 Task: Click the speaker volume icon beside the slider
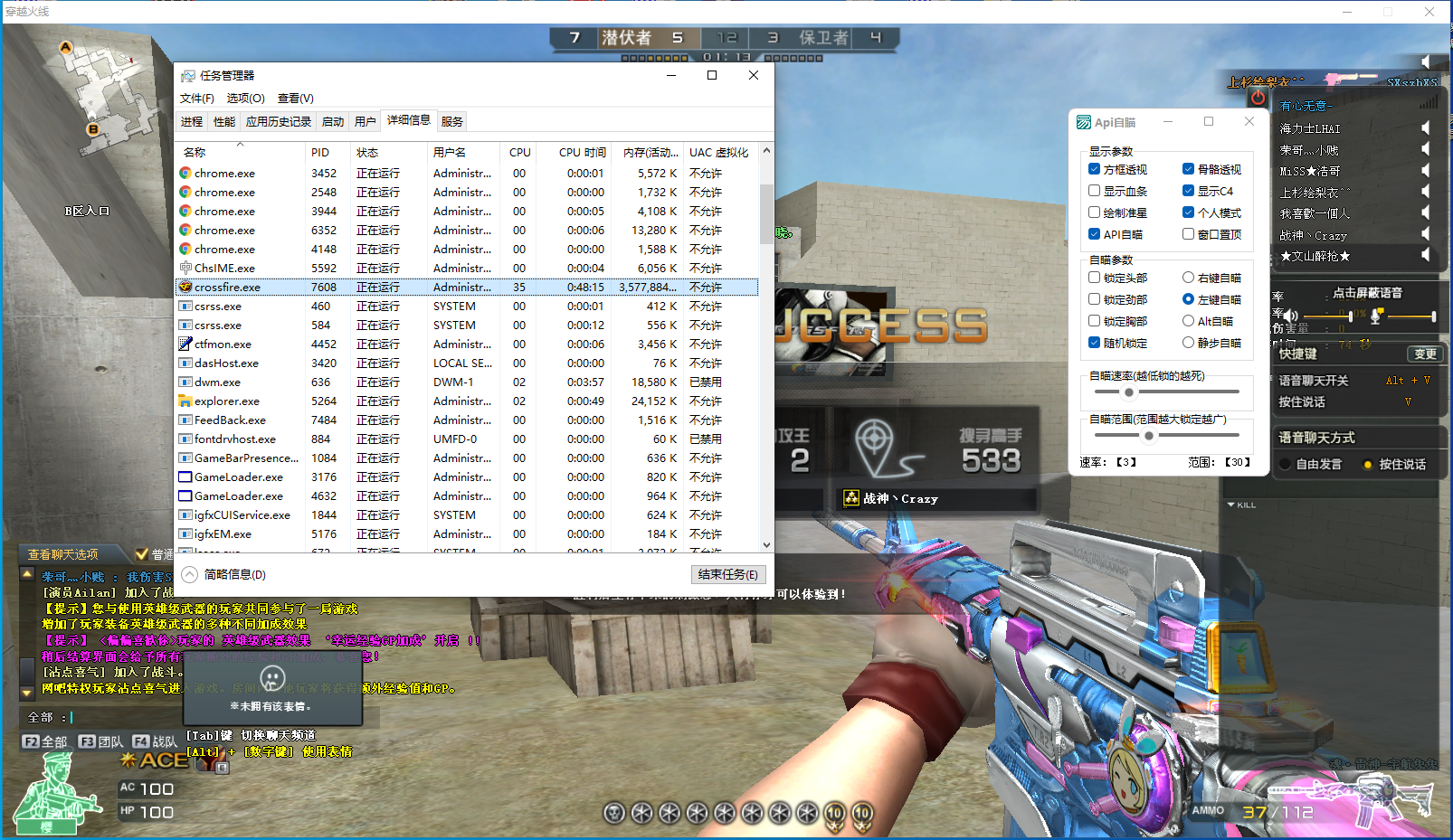1290,316
